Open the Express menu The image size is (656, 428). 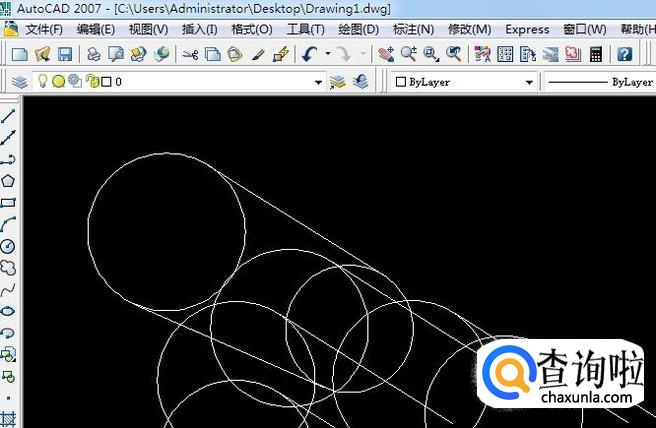pyautogui.click(x=527, y=30)
